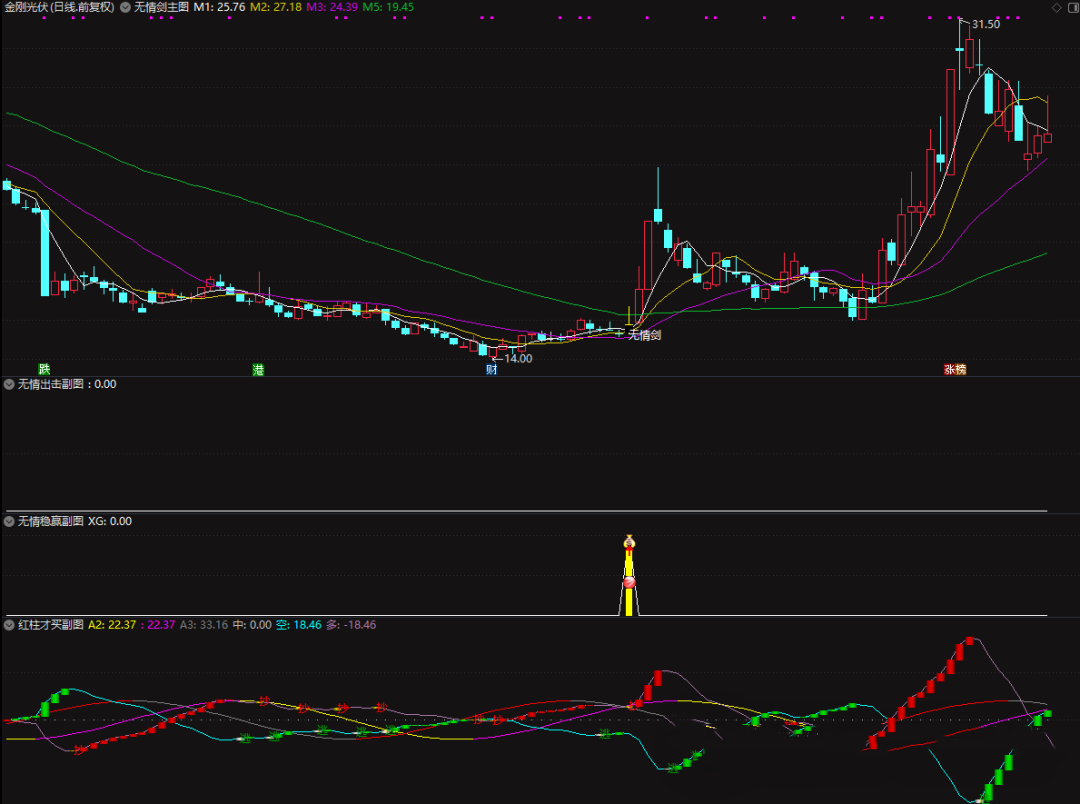Click the green M5 moving average label
1080x804 pixels.
(x=387, y=7)
